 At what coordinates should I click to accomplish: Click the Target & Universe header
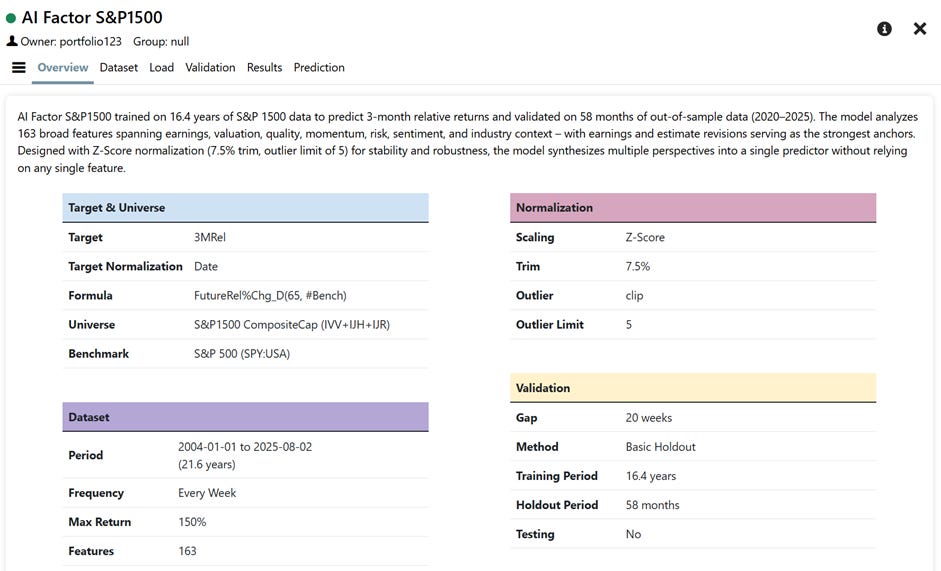coord(245,208)
